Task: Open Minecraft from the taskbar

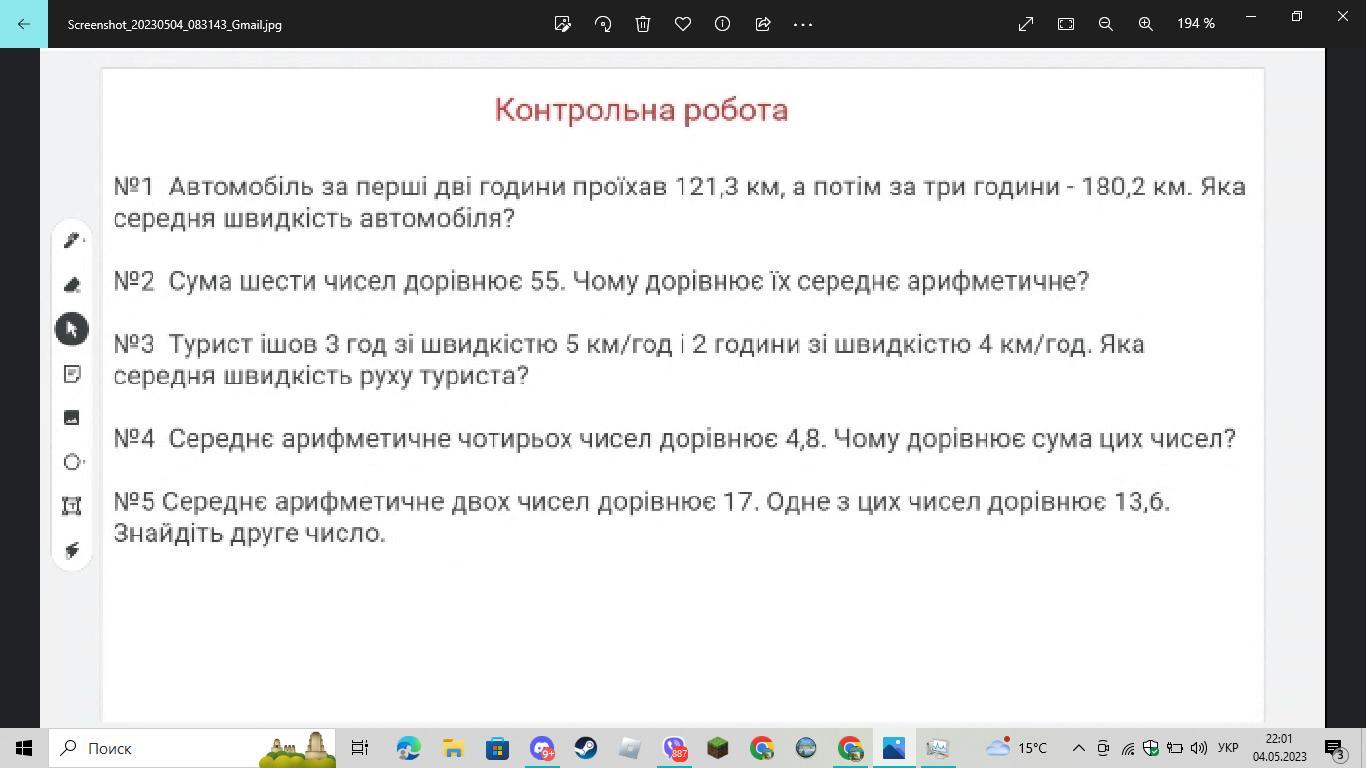Action: 718,748
